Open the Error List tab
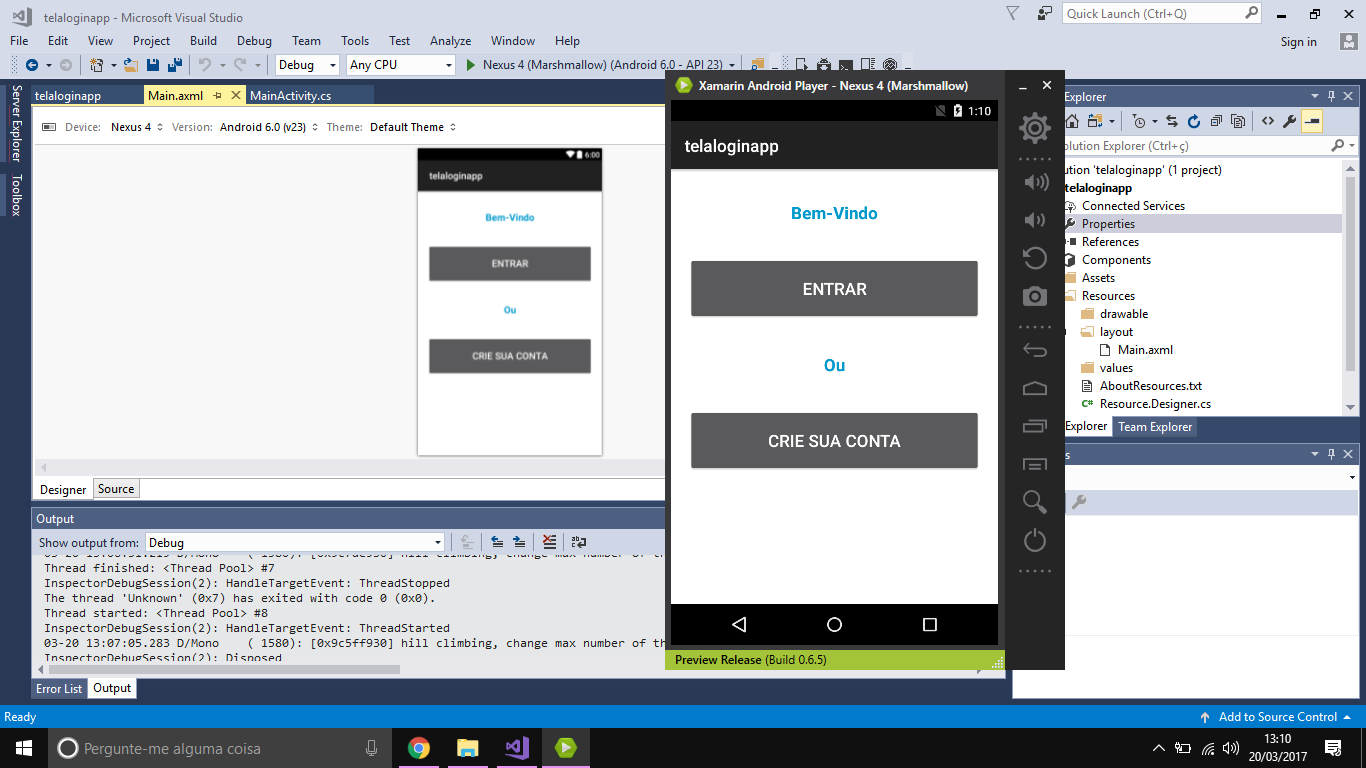The width and height of the screenshot is (1366, 768). coord(60,688)
